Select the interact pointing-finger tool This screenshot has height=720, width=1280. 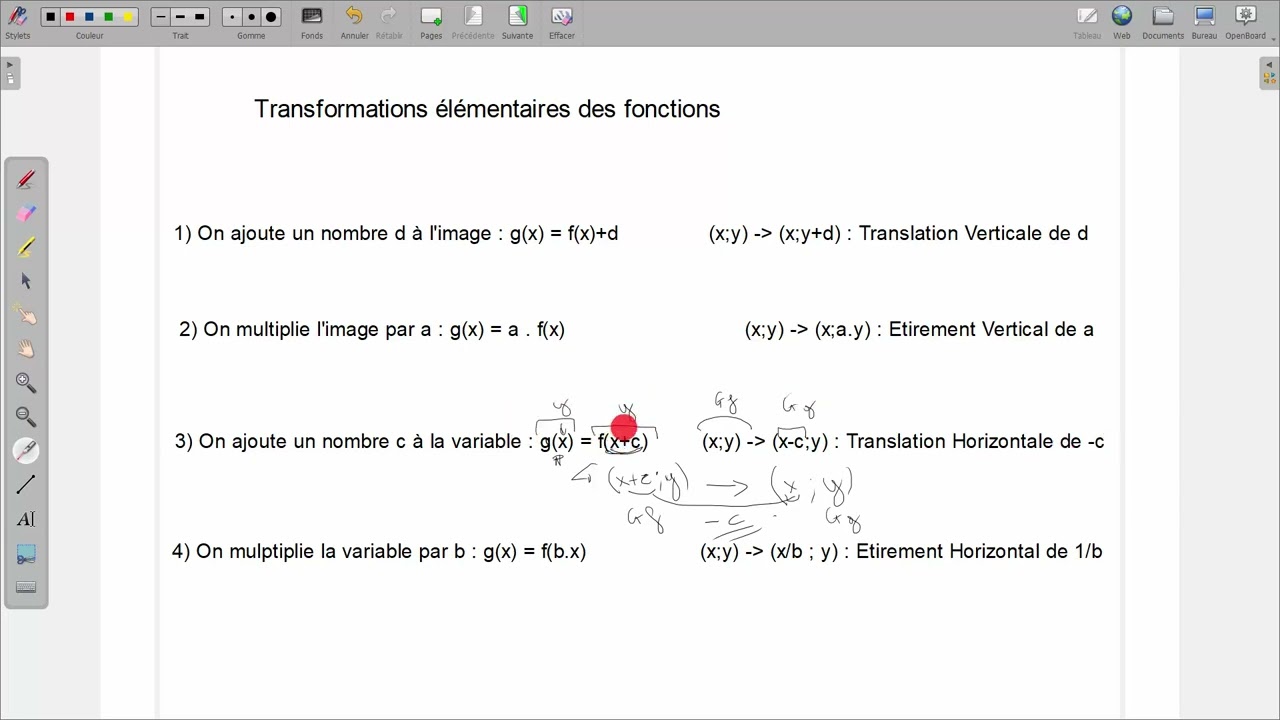click(x=26, y=315)
